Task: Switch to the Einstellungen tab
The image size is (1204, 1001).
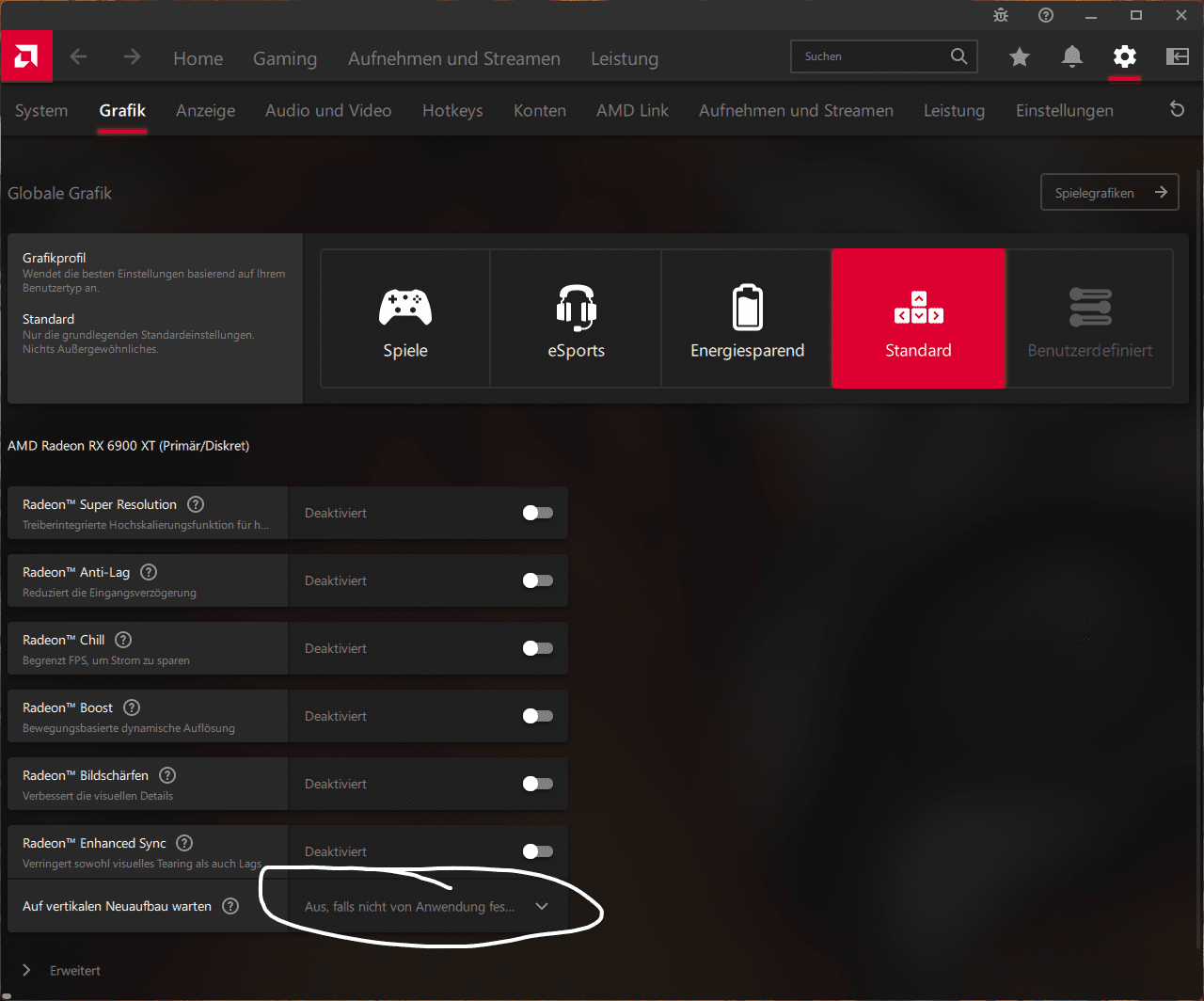Action: click(x=1065, y=111)
